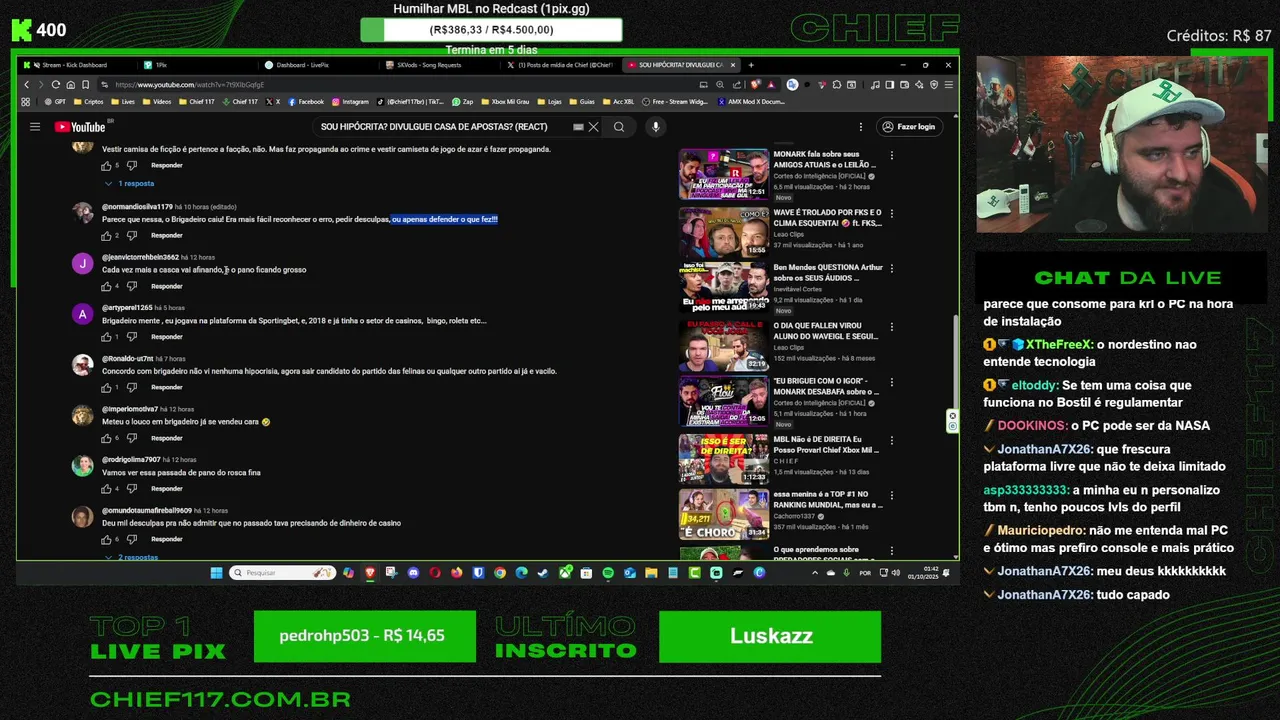This screenshot has height=720, width=1280.
Task: Open Discord from the taskbar
Action: tap(413, 573)
